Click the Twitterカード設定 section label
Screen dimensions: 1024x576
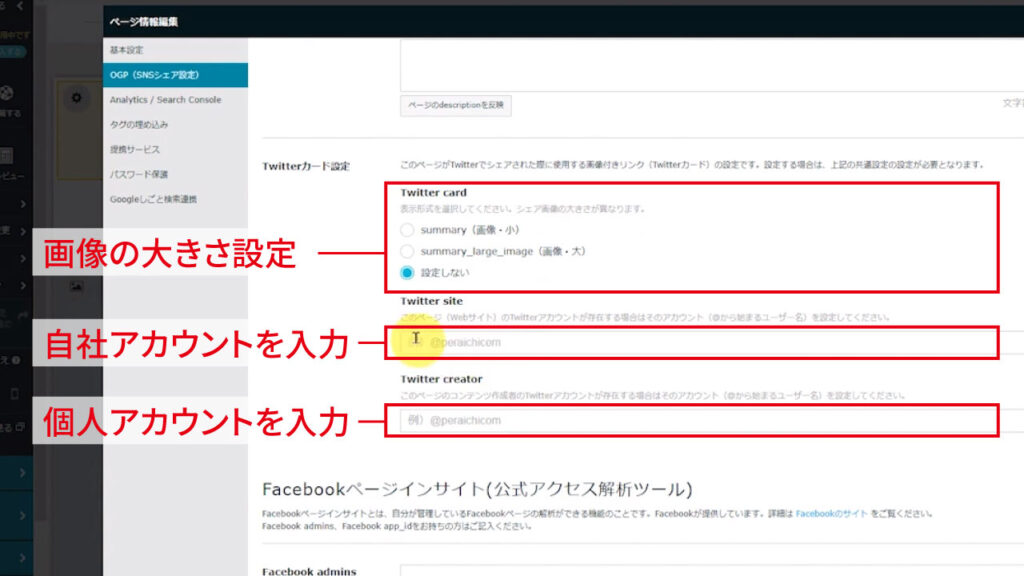click(306, 167)
